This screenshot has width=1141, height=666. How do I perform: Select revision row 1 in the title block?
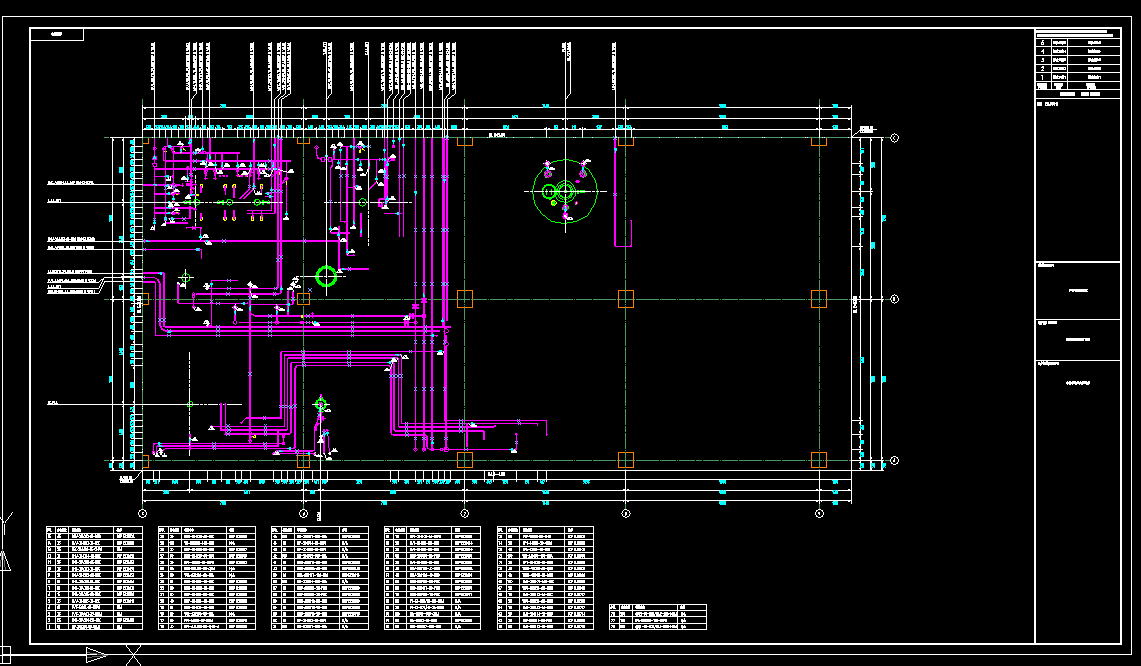1077,76
